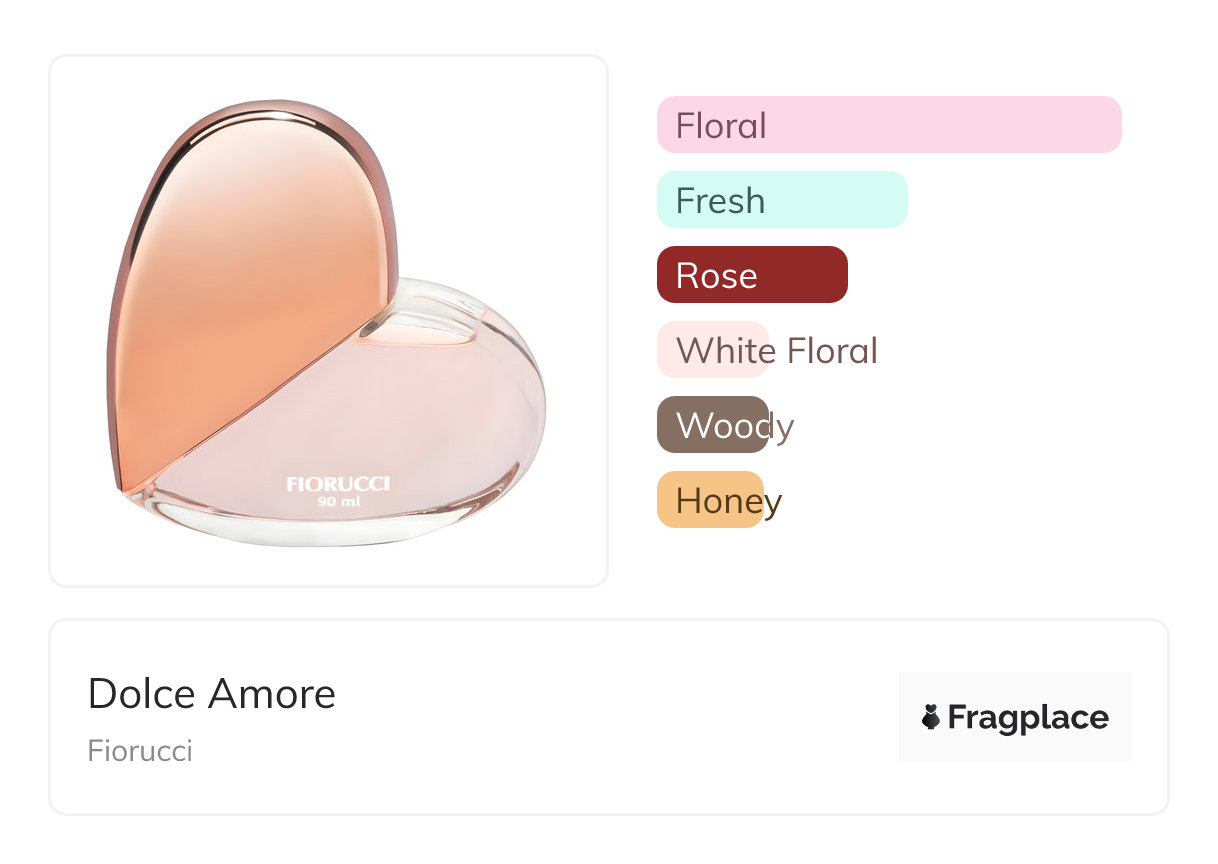Viewport: 1218px width, 864px height.
Task: Select the brown Woody accord bar
Action: point(713,425)
